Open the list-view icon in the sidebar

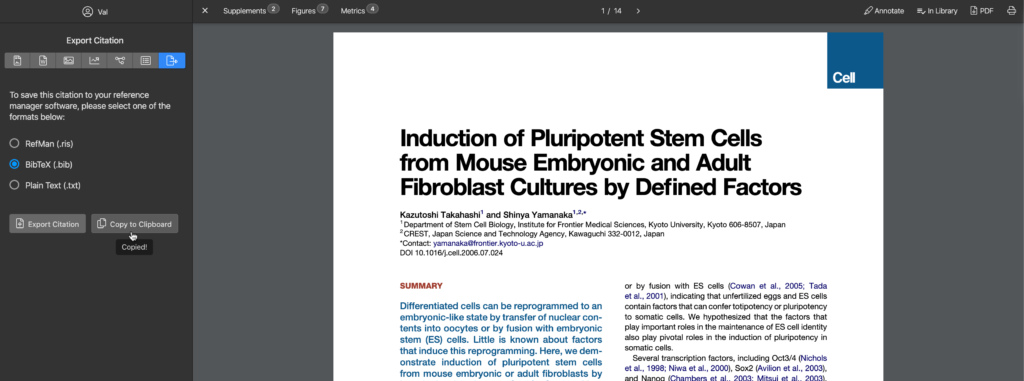point(146,61)
